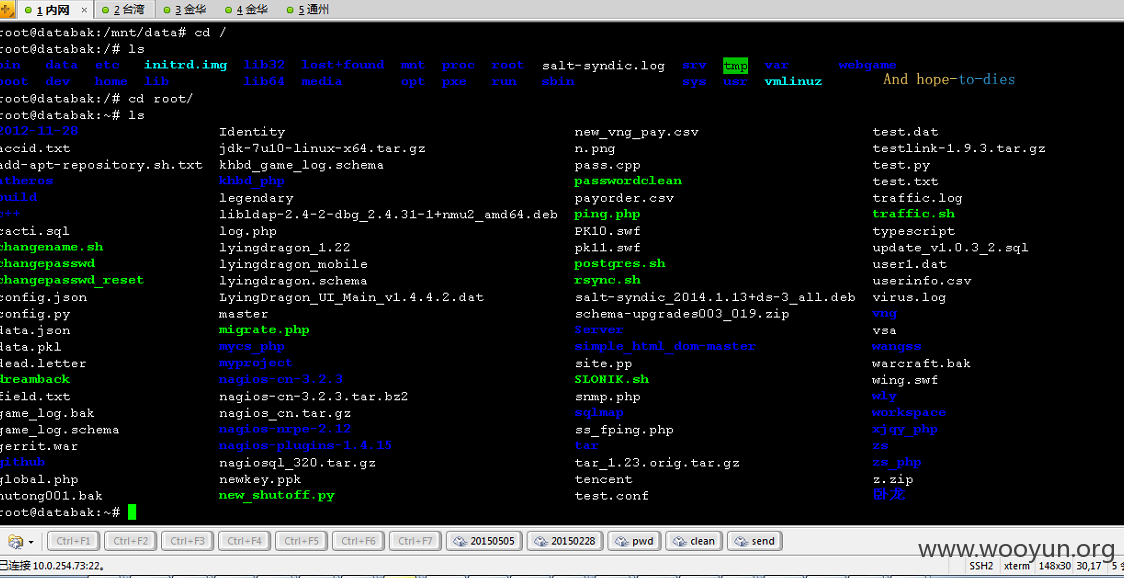Click testlink-1.9.3.tar.gz archive name
Viewport: 1124px width, 578px height.
[x=959, y=148]
